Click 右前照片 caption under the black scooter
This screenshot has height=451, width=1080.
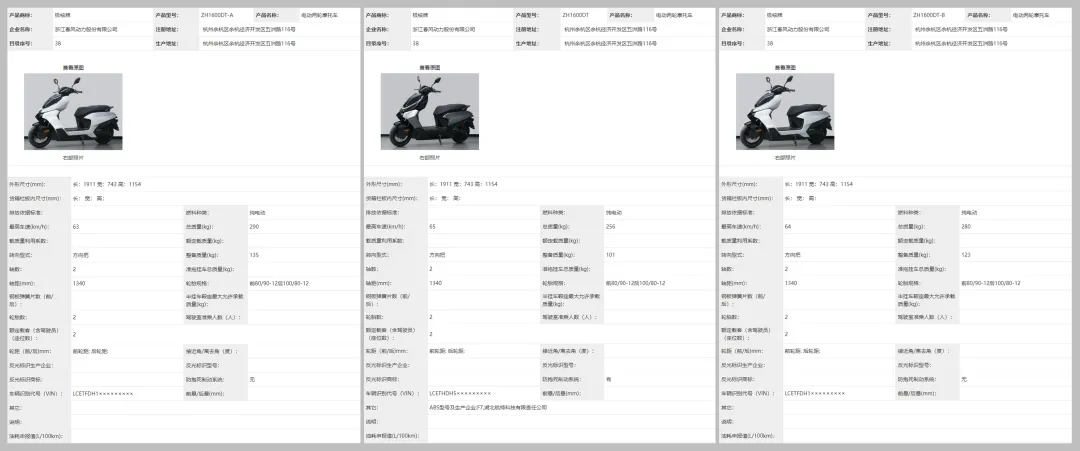[x=430, y=157]
